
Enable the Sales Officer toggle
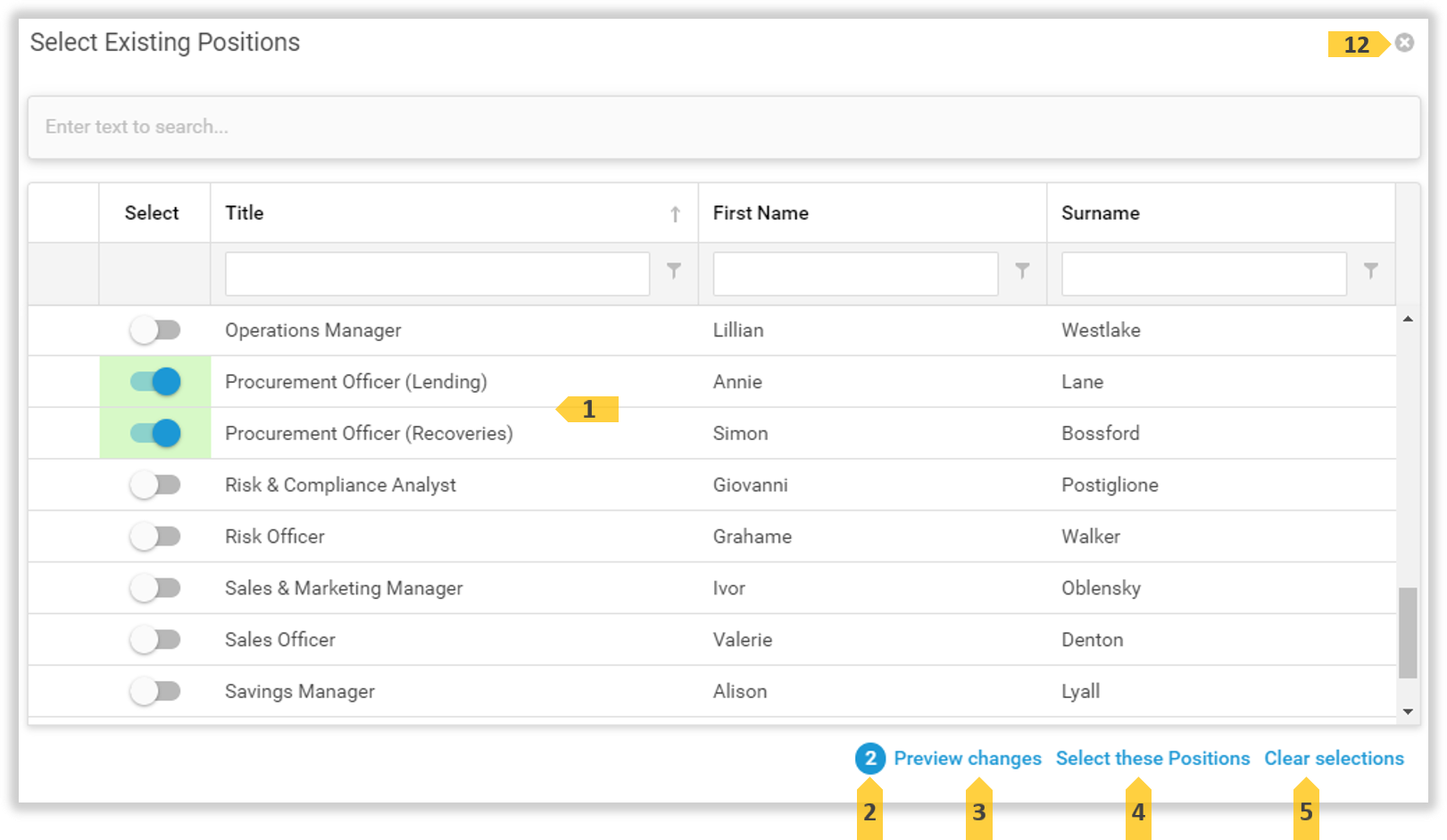(x=155, y=640)
